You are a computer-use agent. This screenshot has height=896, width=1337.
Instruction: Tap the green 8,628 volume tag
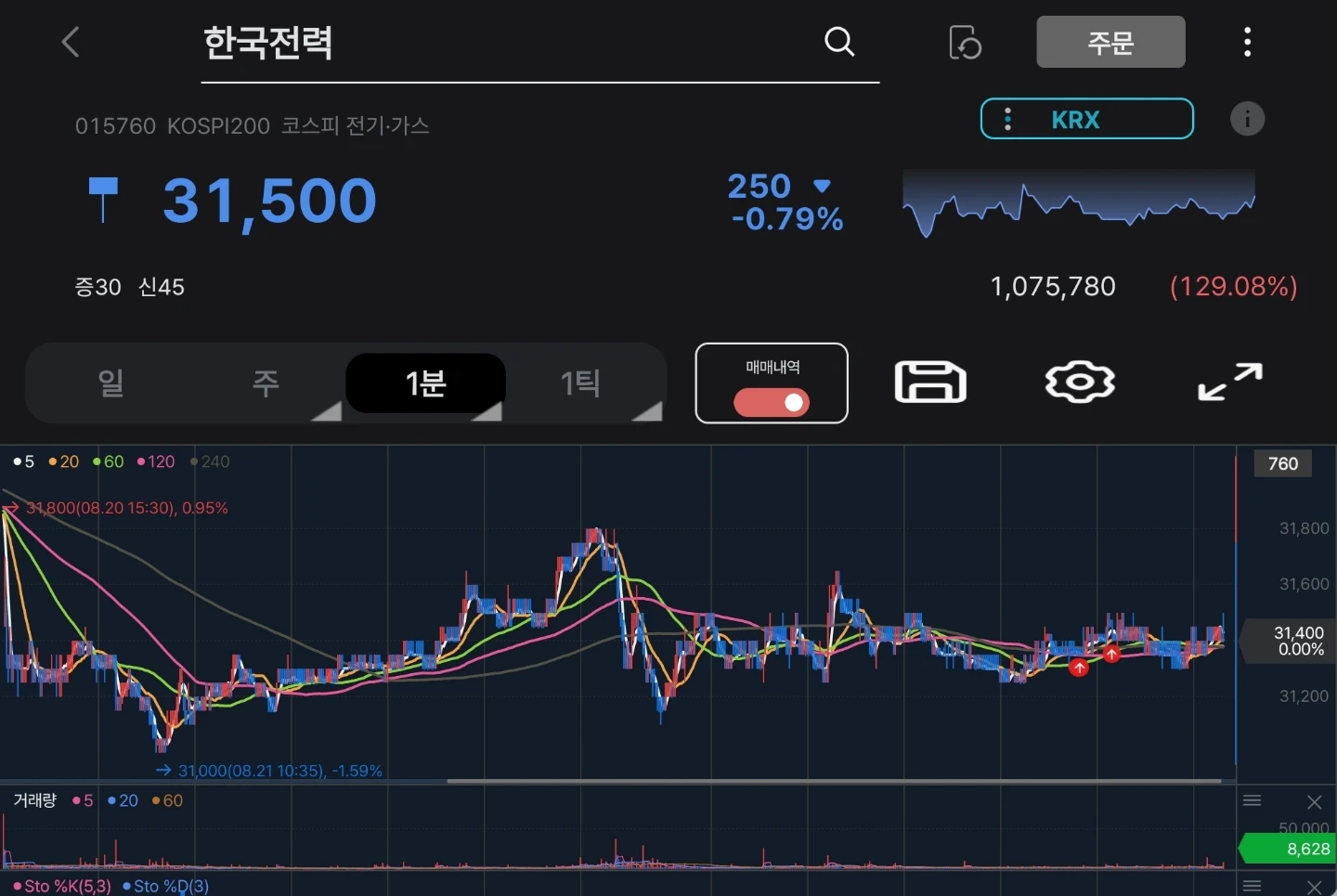(1288, 849)
